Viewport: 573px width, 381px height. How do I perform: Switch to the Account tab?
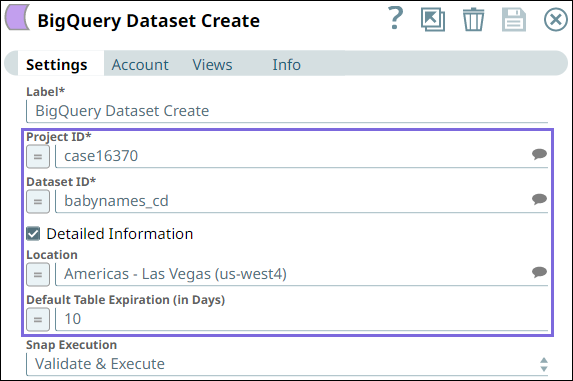140,65
